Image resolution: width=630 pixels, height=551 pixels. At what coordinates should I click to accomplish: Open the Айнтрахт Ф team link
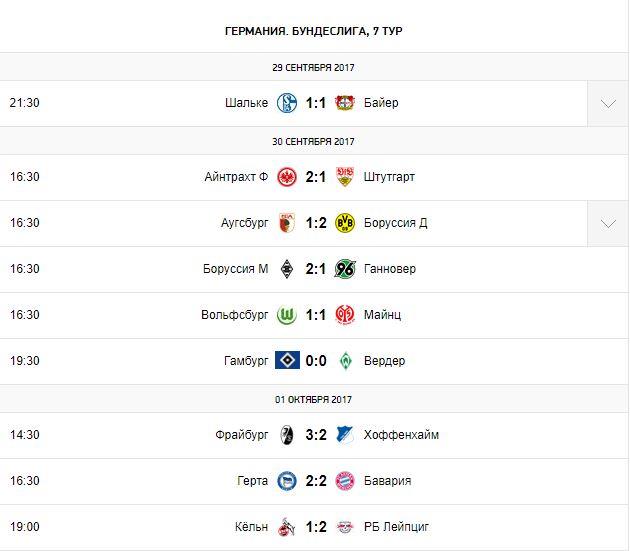pyautogui.click(x=236, y=177)
